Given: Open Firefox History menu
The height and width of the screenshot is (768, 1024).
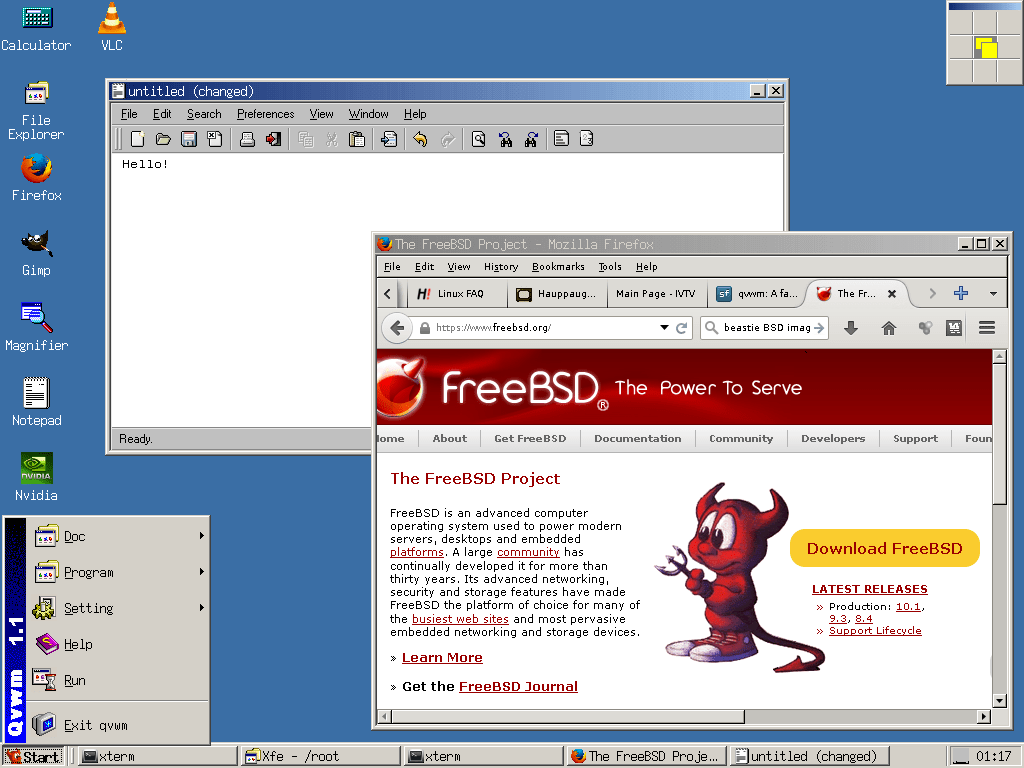Looking at the screenshot, I should tap(501, 266).
